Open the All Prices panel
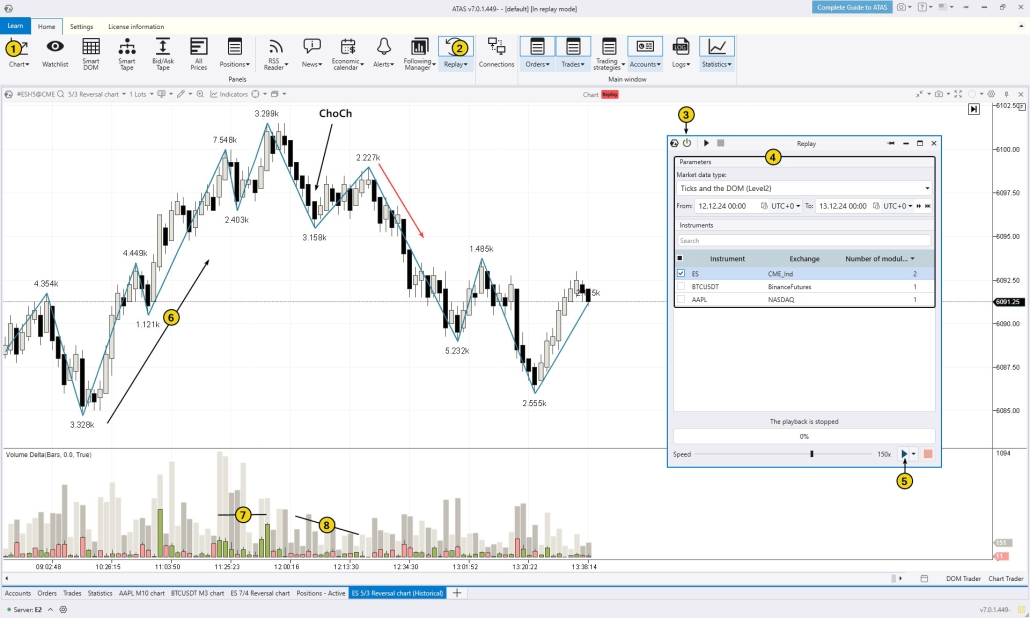The image size is (1030, 618). (198, 55)
